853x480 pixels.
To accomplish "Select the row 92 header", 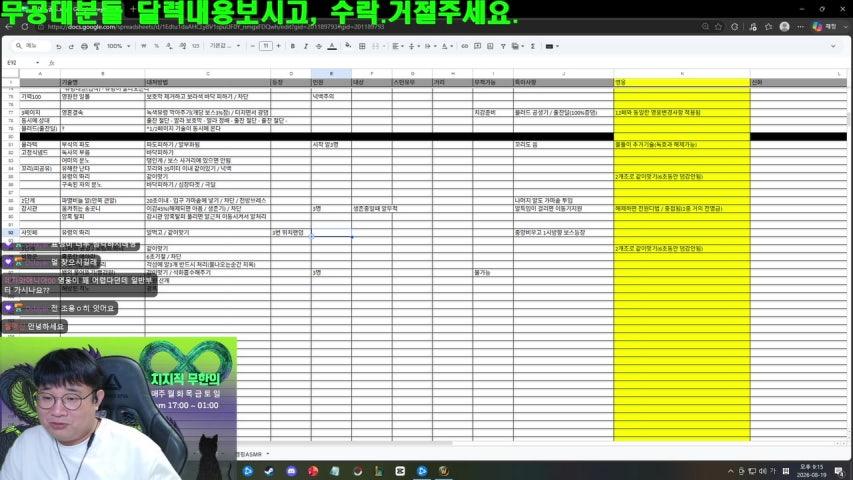I will pyautogui.click(x=11, y=232).
